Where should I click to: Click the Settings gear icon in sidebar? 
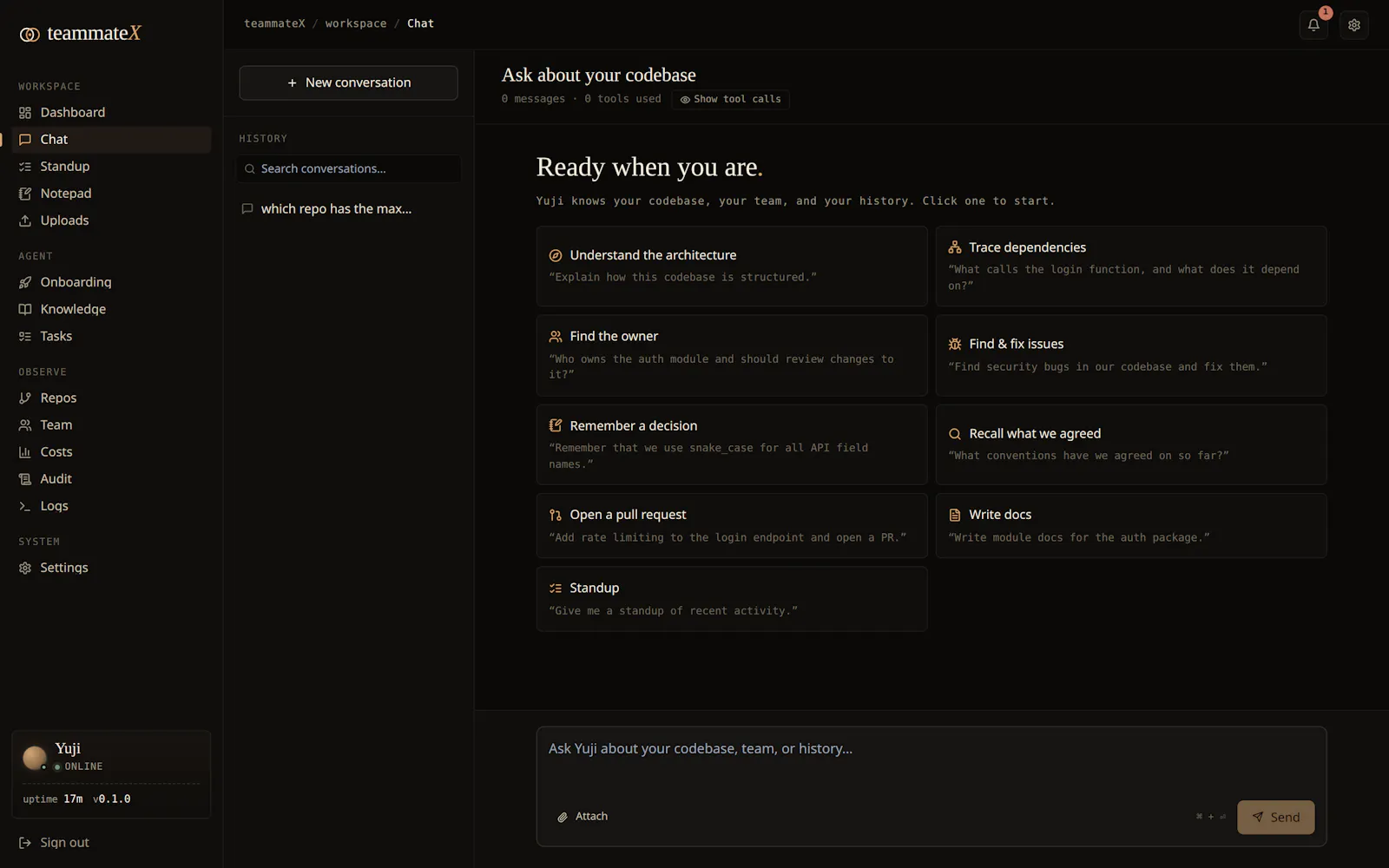(25, 568)
